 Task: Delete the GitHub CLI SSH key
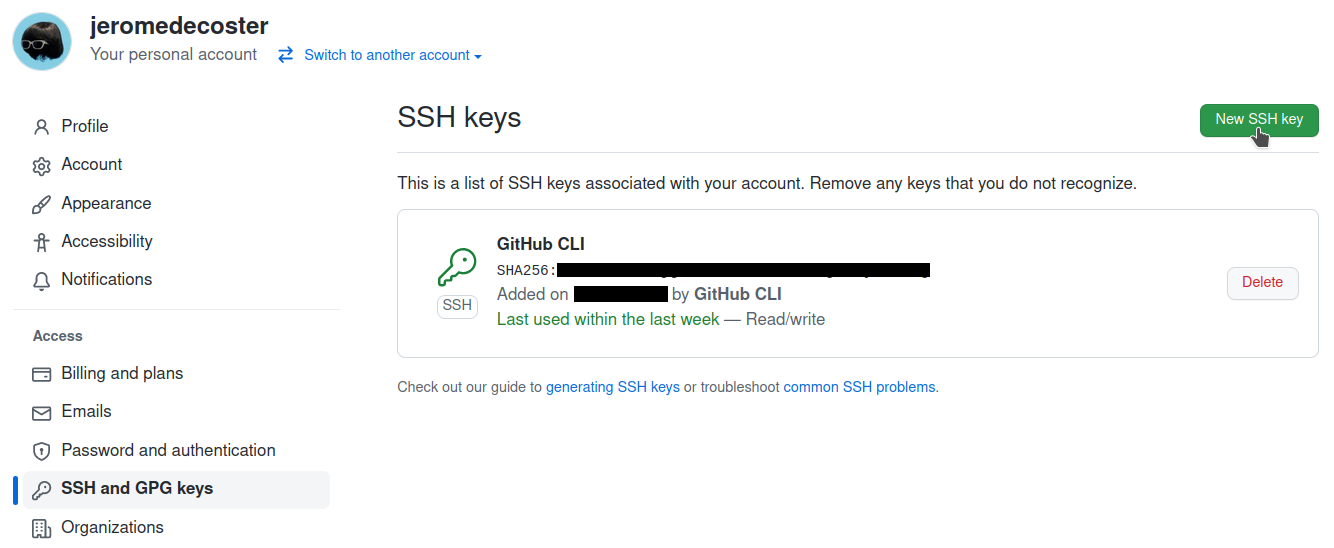[x=1262, y=283]
